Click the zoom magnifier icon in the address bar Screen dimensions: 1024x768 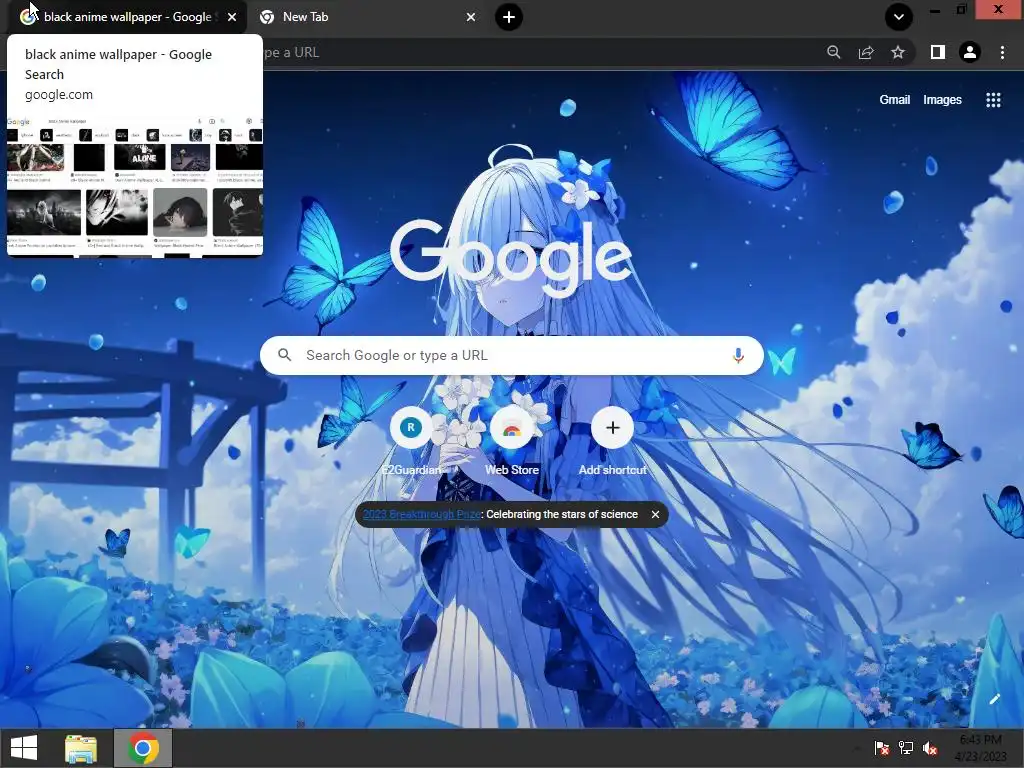(x=834, y=52)
